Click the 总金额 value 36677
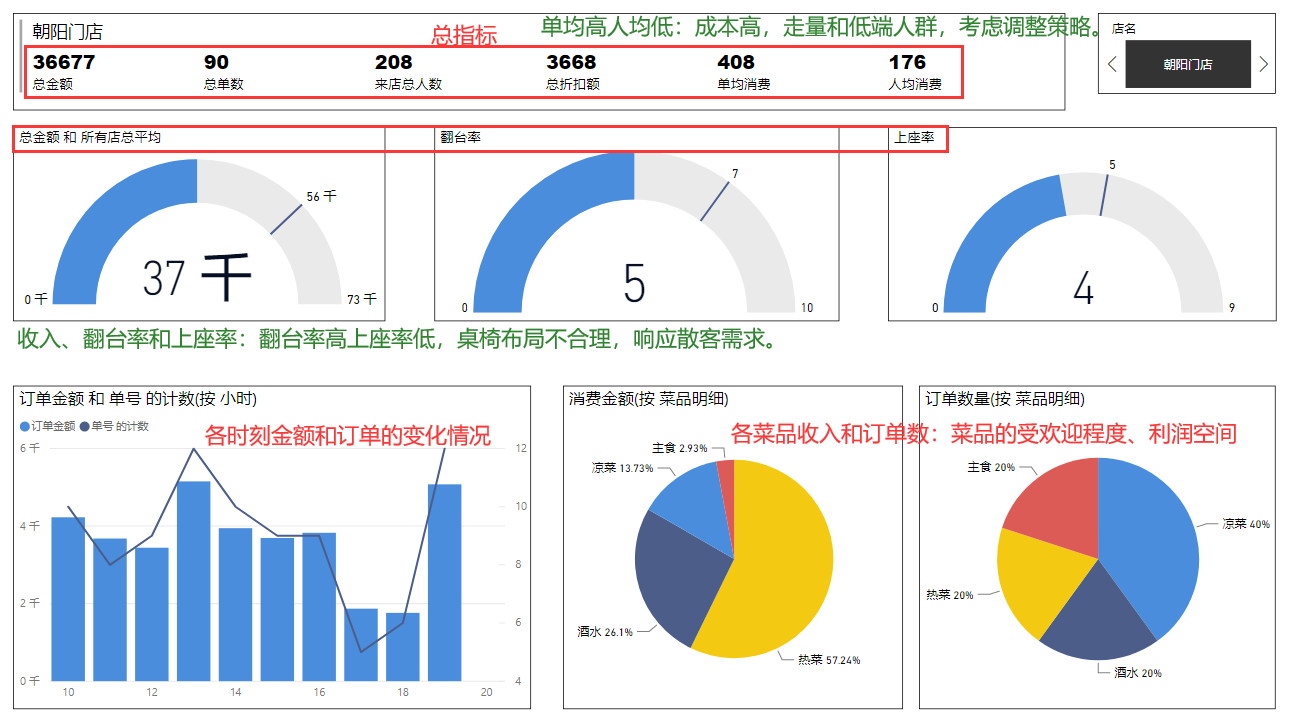 64,62
